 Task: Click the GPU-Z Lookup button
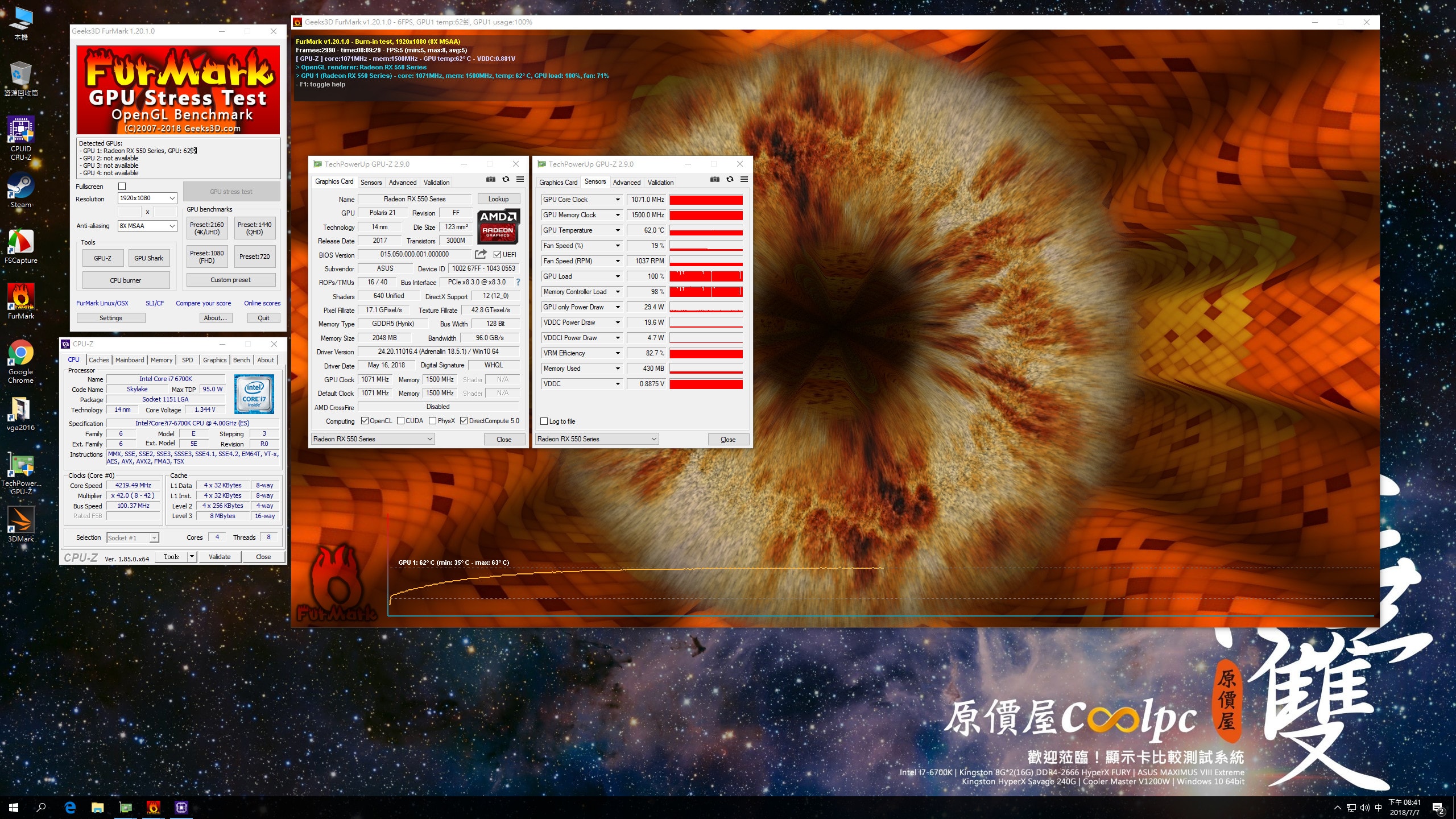coord(498,199)
